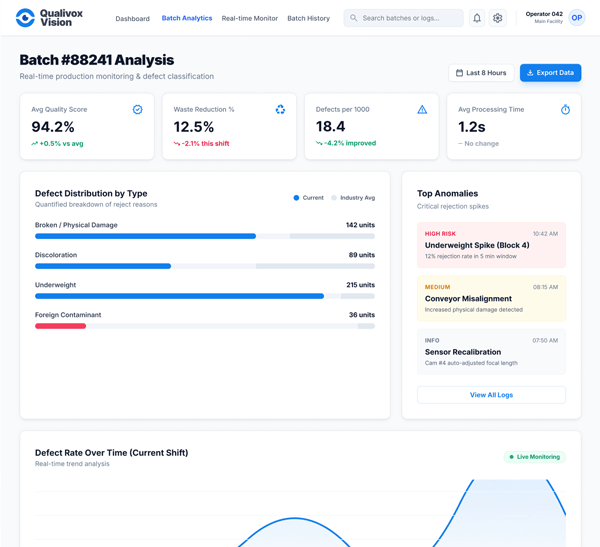The height and width of the screenshot is (547, 600).
Task: Open settings via the gear icon
Action: click(498, 18)
